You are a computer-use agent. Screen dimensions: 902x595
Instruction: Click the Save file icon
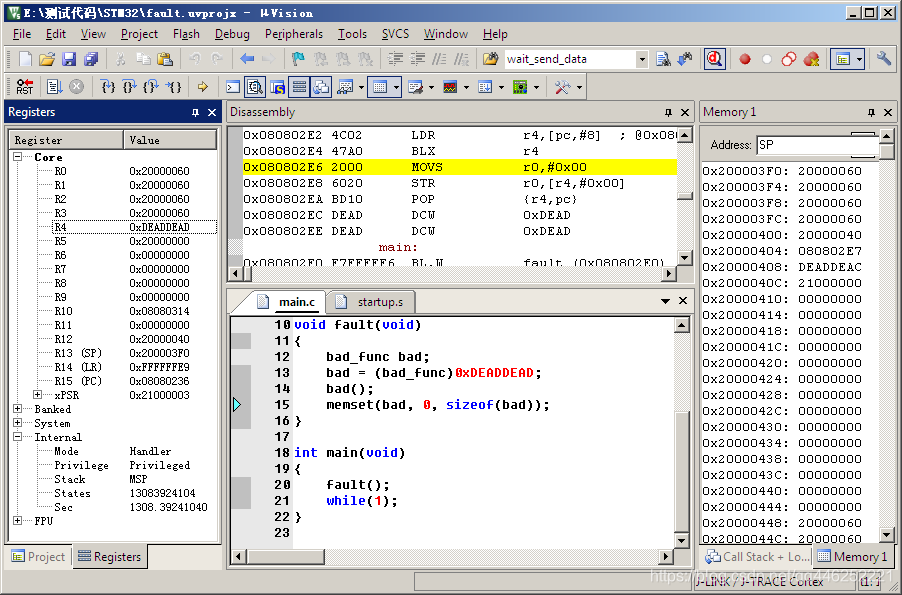point(69,59)
